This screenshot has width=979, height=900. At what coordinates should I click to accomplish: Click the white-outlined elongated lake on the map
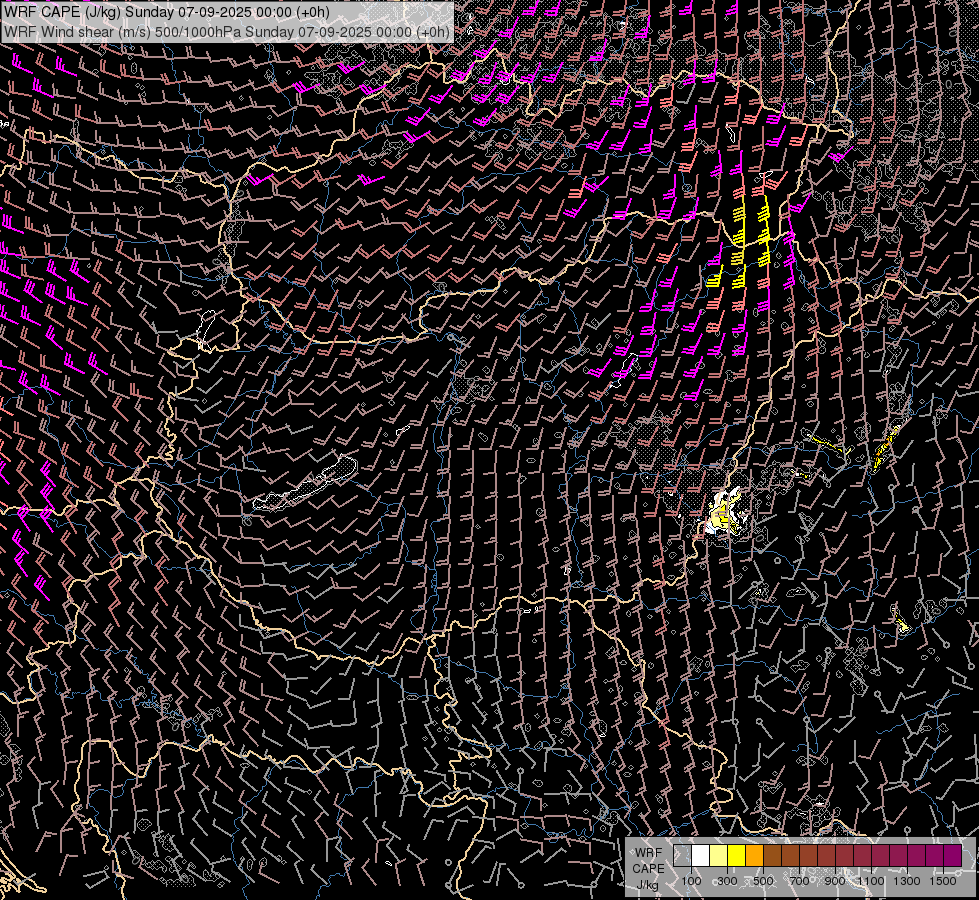point(305,484)
